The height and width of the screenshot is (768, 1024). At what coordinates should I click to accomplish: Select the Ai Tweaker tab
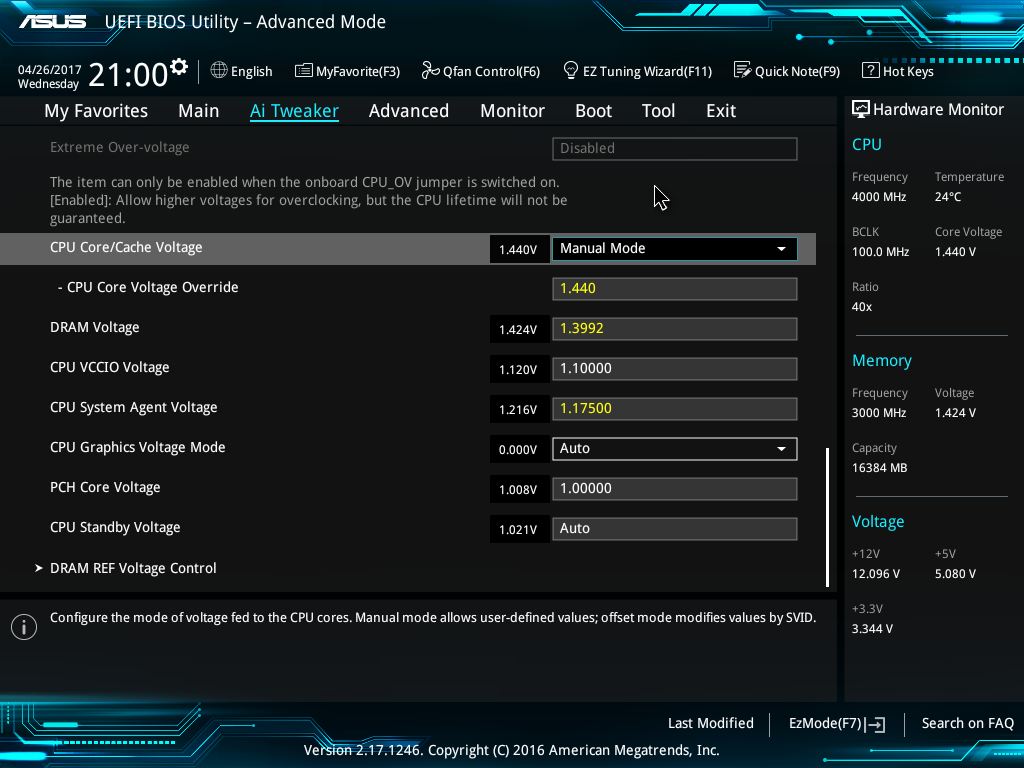pyautogui.click(x=294, y=111)
